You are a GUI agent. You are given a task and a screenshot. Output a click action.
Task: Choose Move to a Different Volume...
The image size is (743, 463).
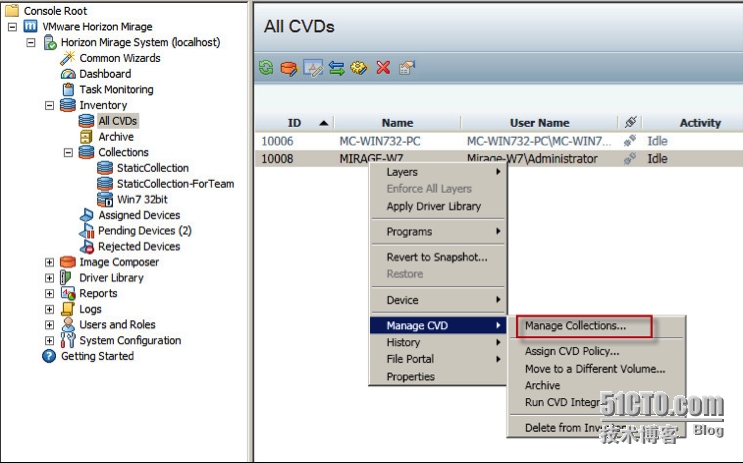(596, 369)
